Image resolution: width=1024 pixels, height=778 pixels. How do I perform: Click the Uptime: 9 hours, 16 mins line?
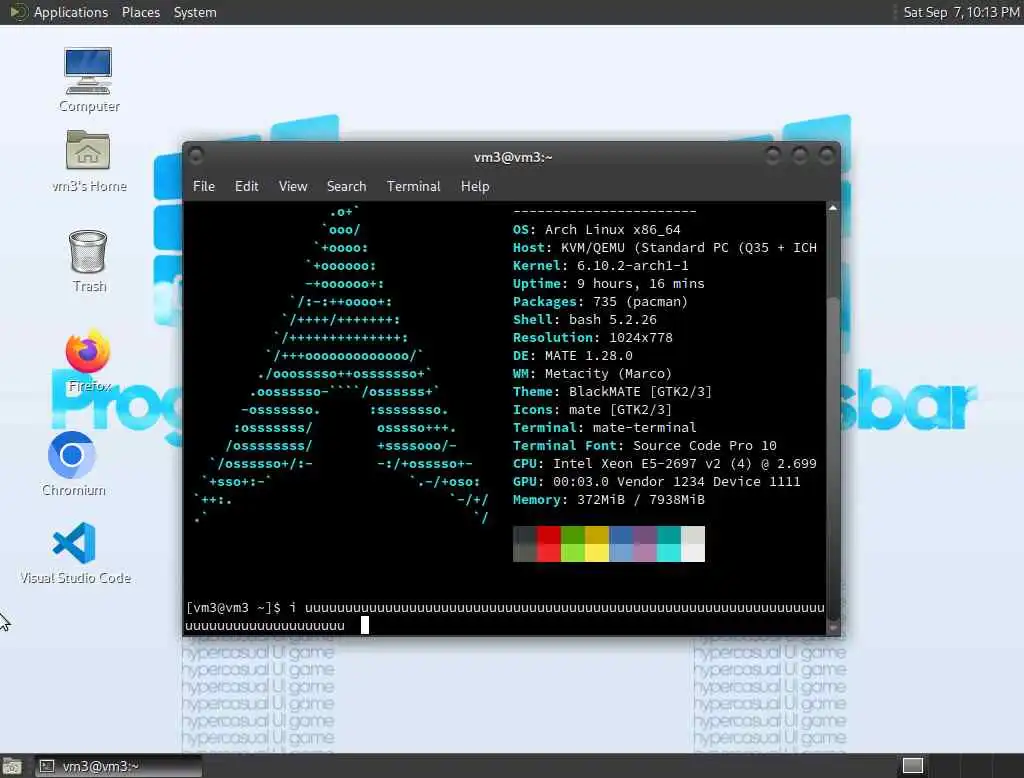[608, 284]
